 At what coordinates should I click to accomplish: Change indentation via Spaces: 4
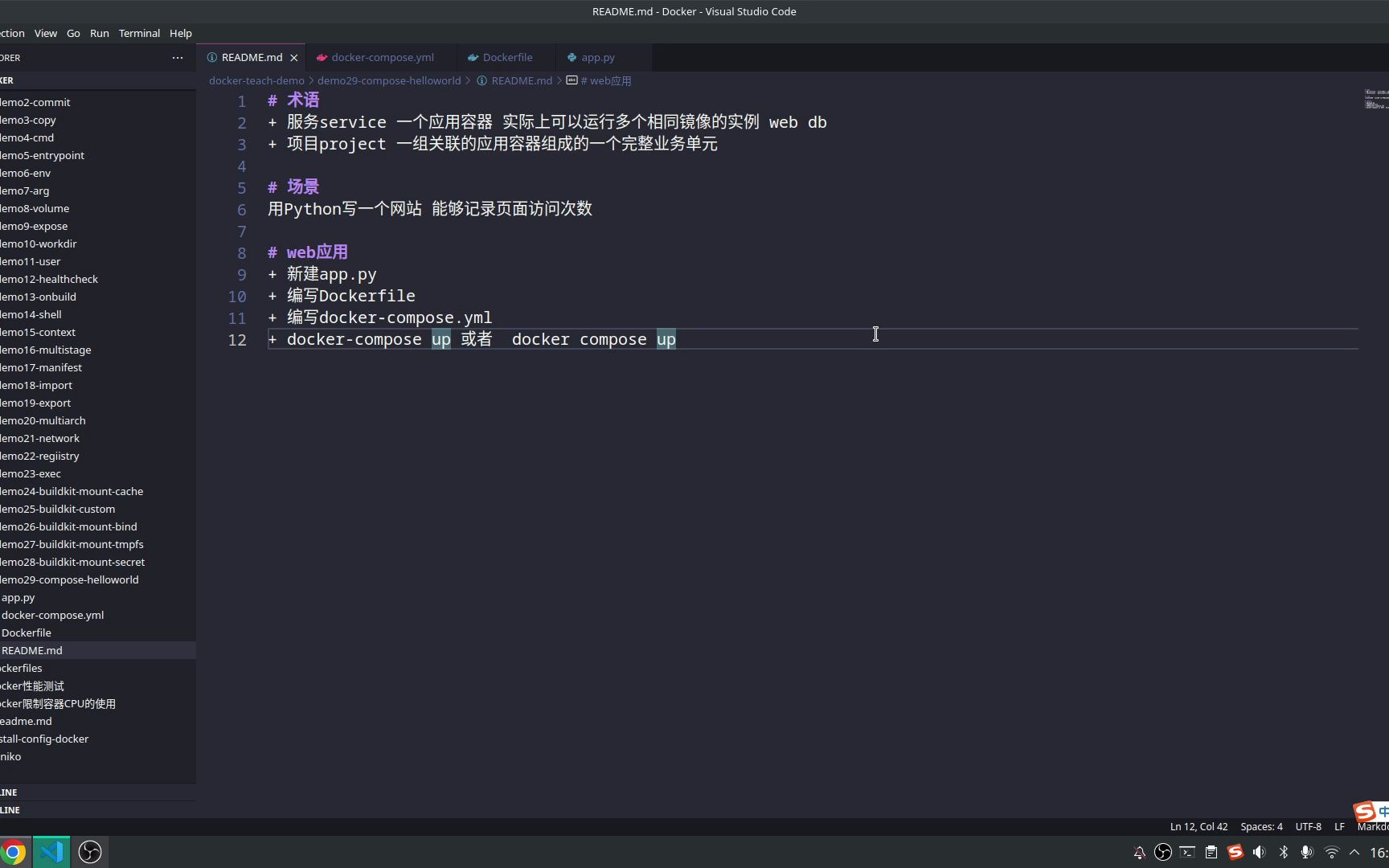click(x=1261, y=827)
